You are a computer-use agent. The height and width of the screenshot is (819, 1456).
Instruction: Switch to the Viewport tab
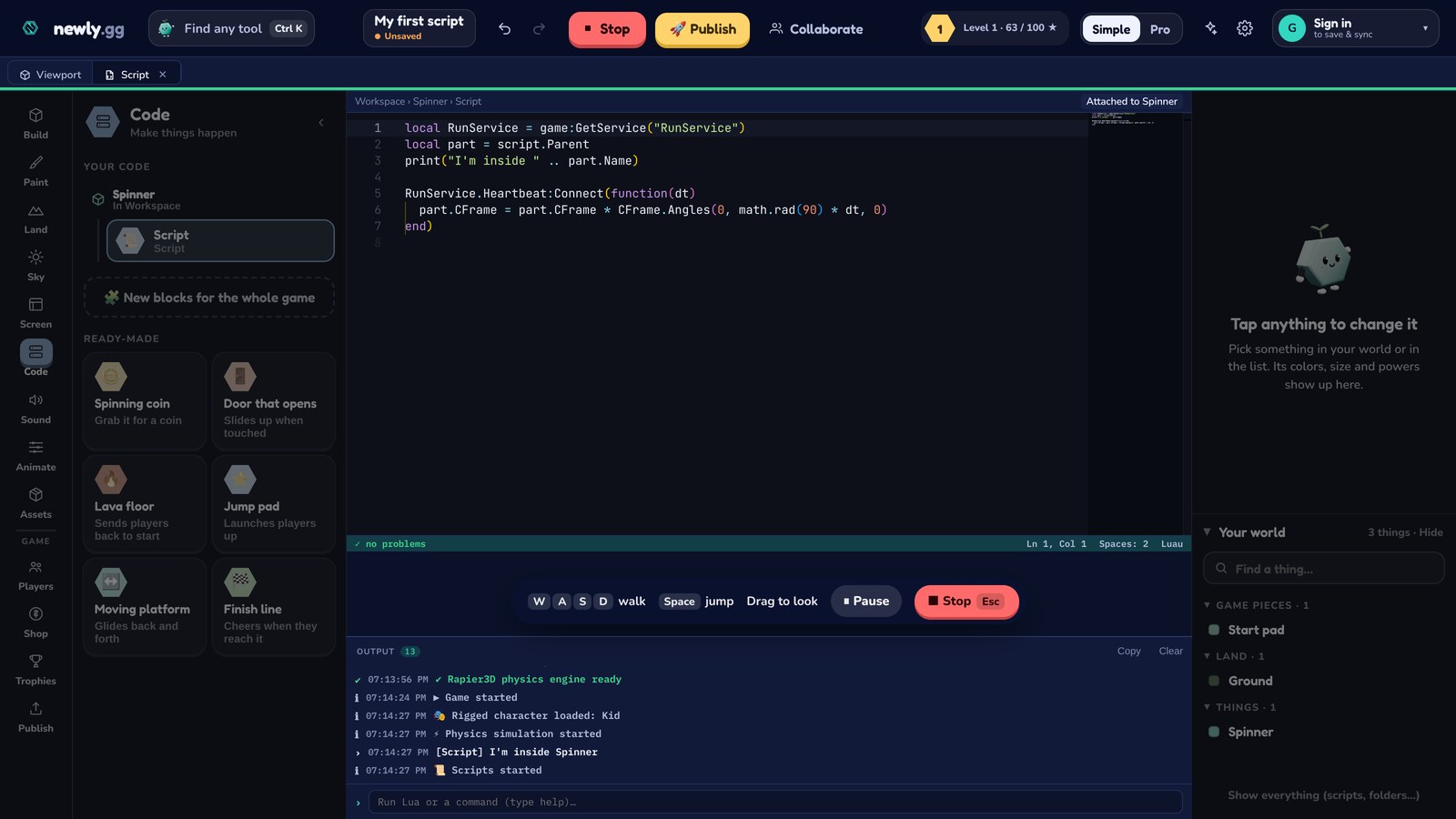(50, 75)
